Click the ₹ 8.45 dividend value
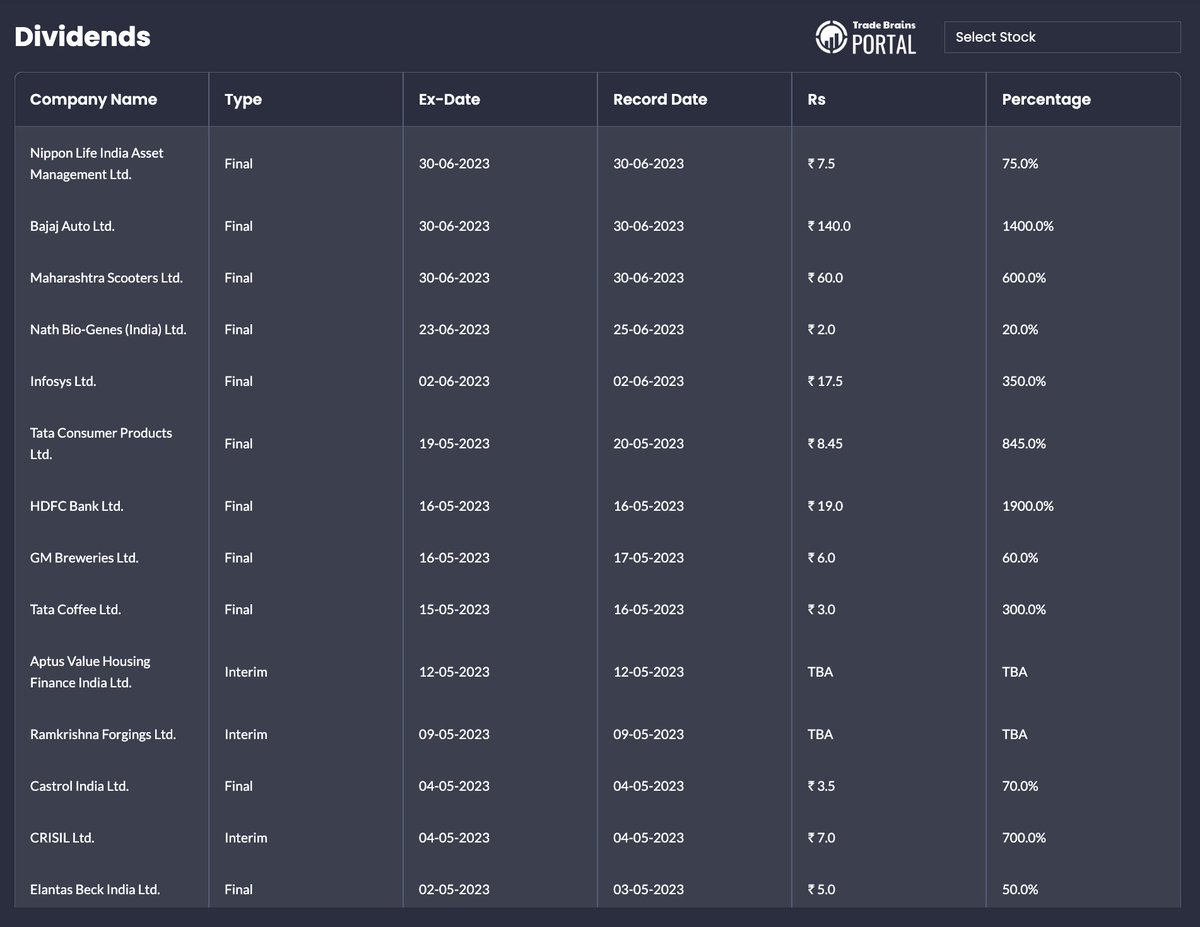The image size is (1200, 927). point(826,444)
